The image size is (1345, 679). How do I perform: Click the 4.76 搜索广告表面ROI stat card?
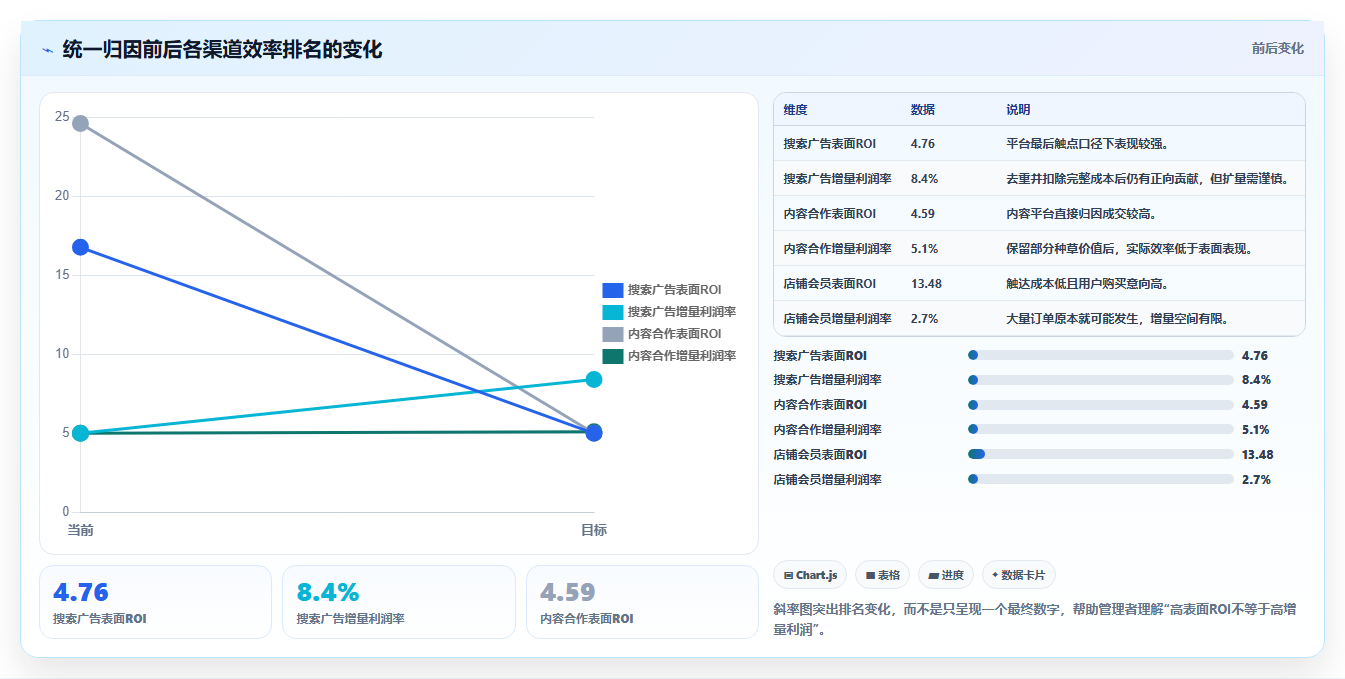point(155,602)
